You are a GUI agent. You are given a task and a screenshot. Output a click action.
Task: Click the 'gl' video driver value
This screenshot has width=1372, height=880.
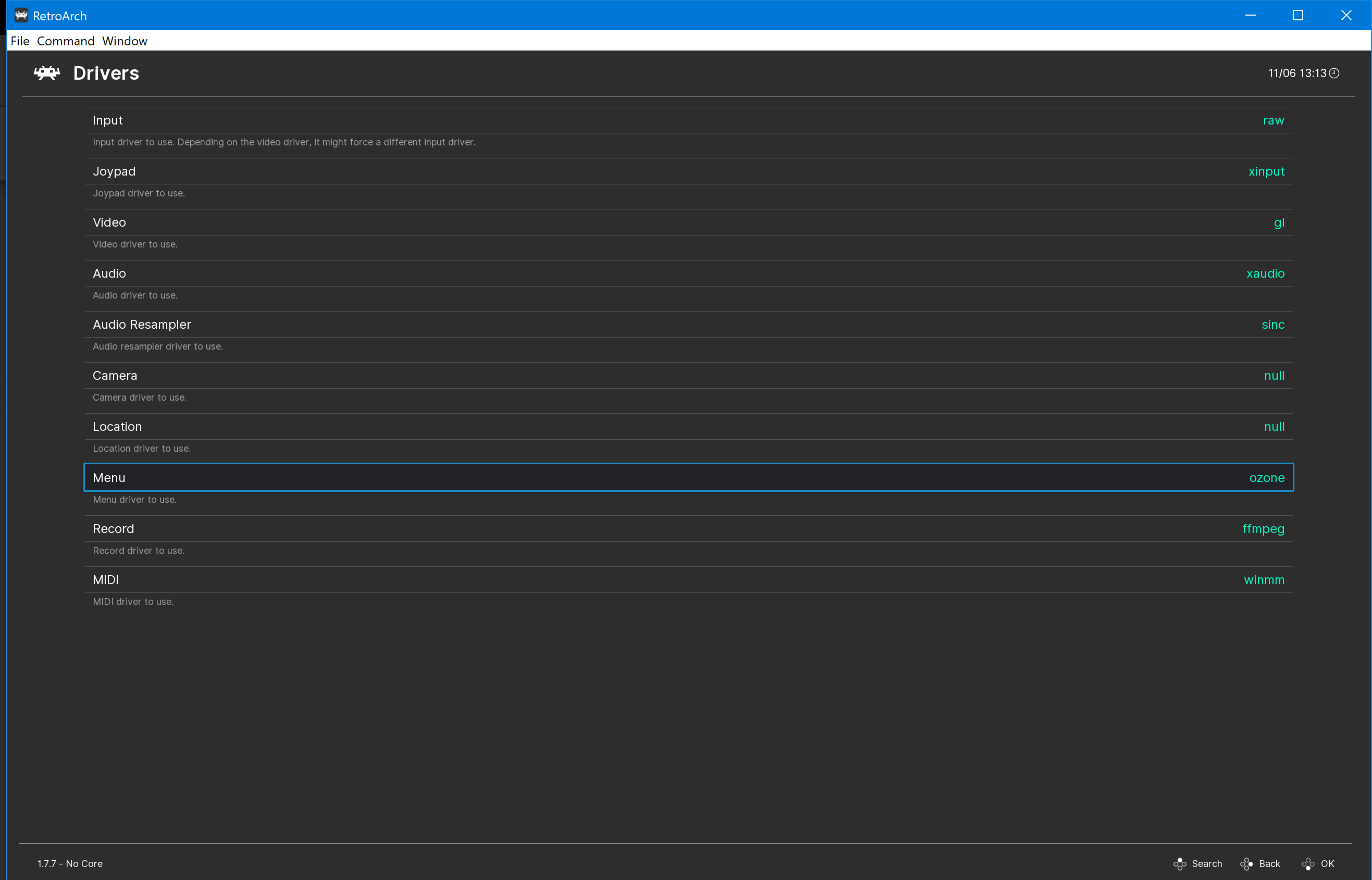click(1279, 223)
